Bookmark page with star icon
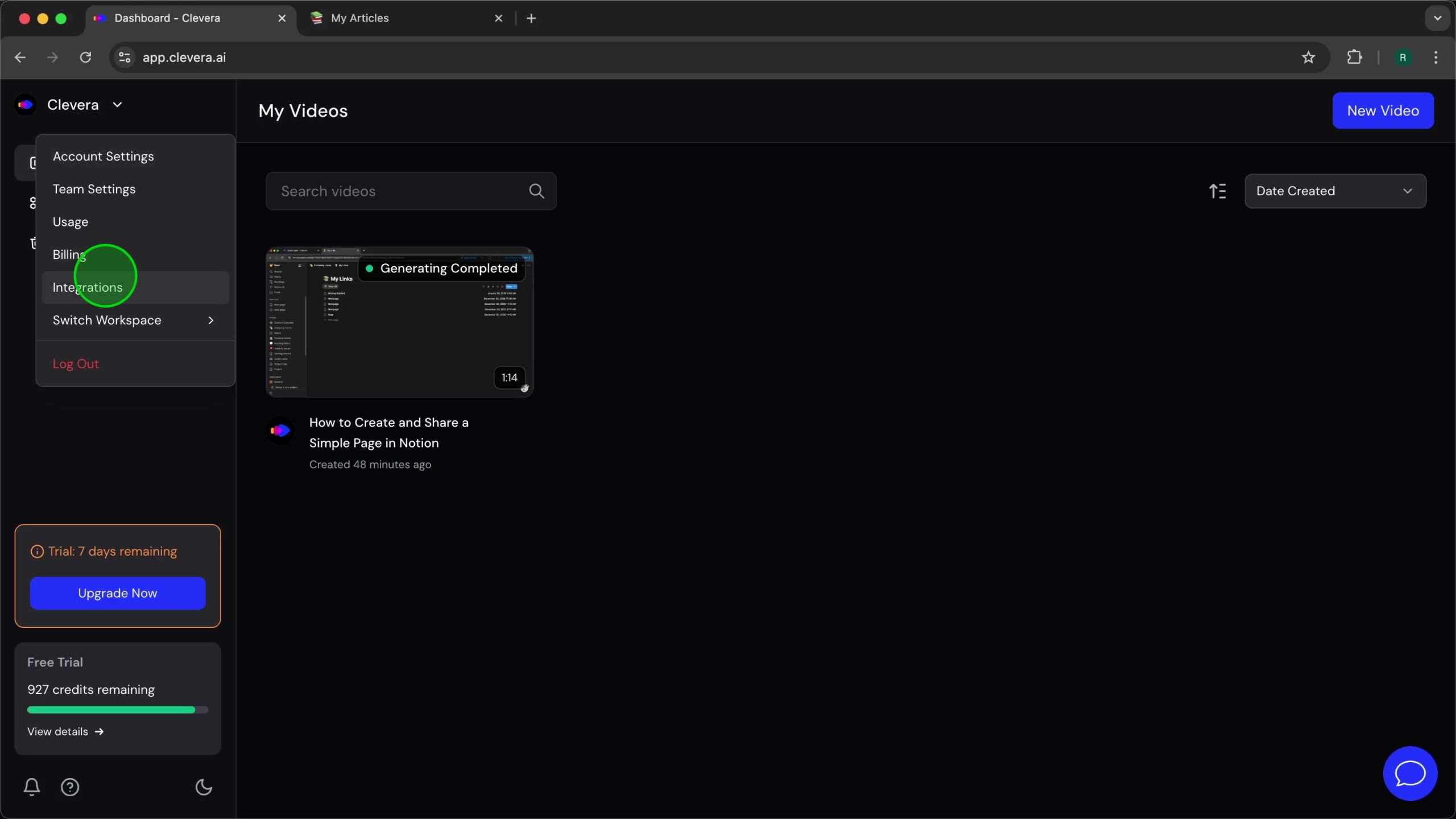Screen dimensions: 1456x819 (x=1308, y=57)
